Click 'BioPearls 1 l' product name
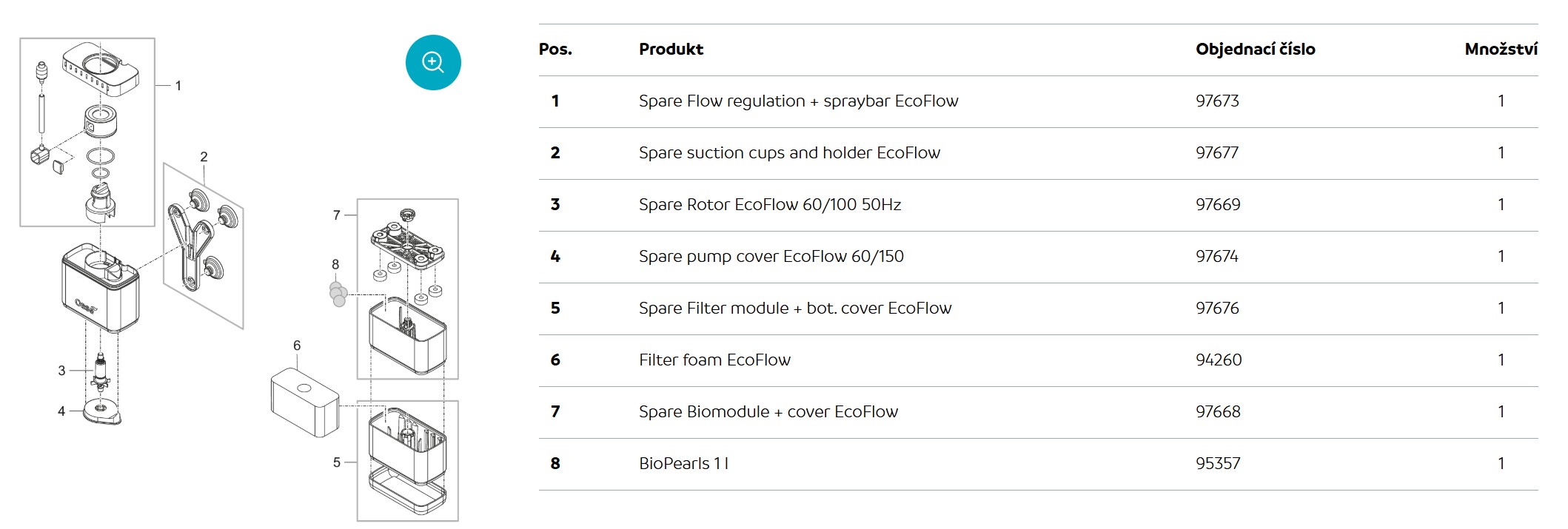This screenshot has height=529, width=1568. 683,464
